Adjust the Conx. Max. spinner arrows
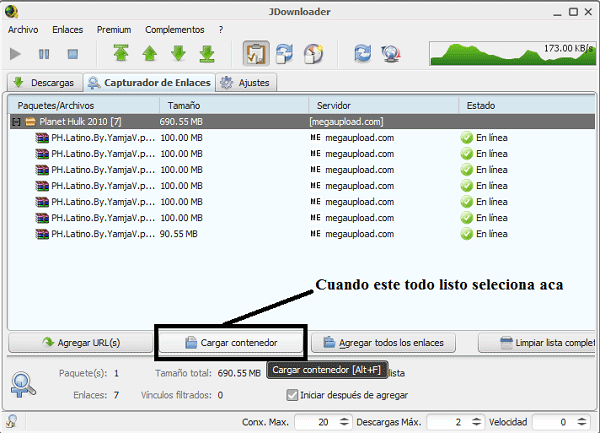The height and width of the screenshot is (433, 600). (344, 422)
